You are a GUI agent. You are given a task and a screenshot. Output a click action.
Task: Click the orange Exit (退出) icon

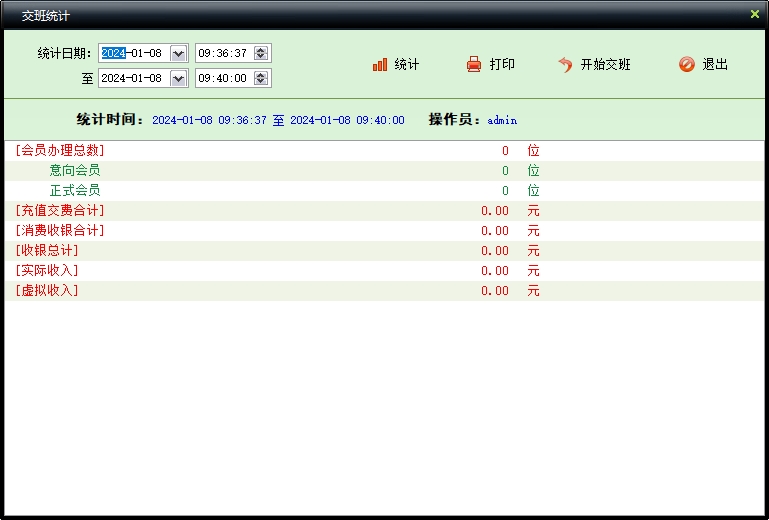[686, 65]
